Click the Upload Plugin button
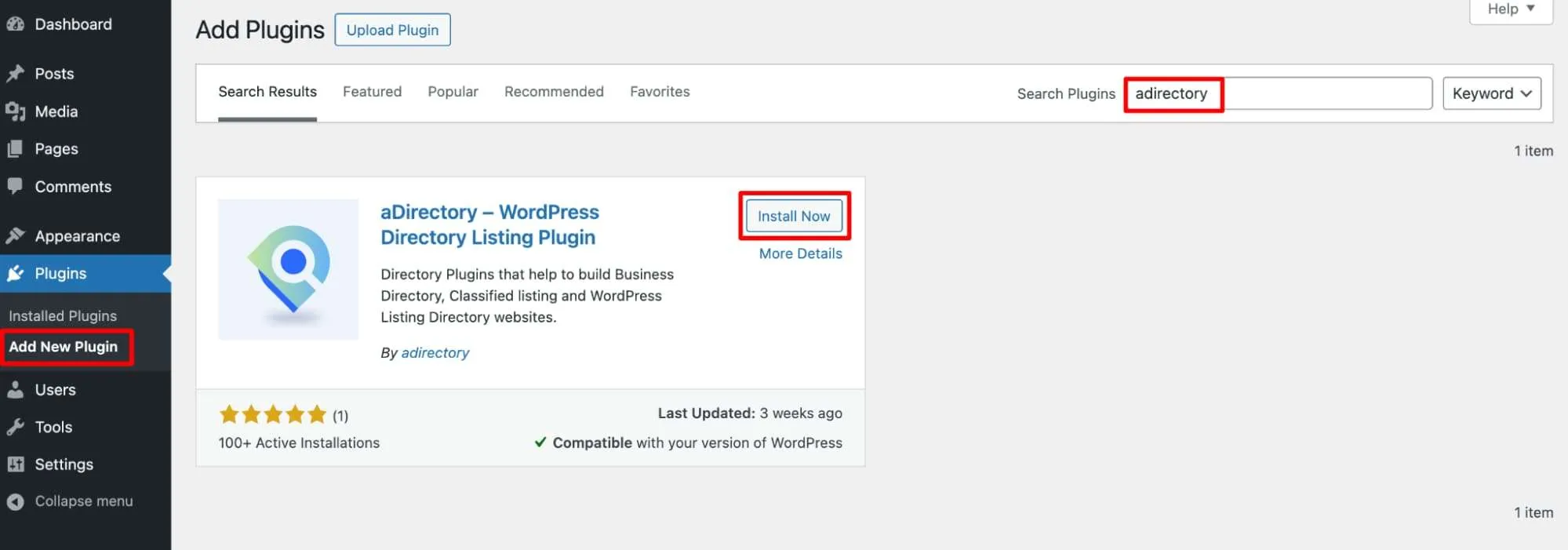The image size is (1568, 550). point(392,30)
